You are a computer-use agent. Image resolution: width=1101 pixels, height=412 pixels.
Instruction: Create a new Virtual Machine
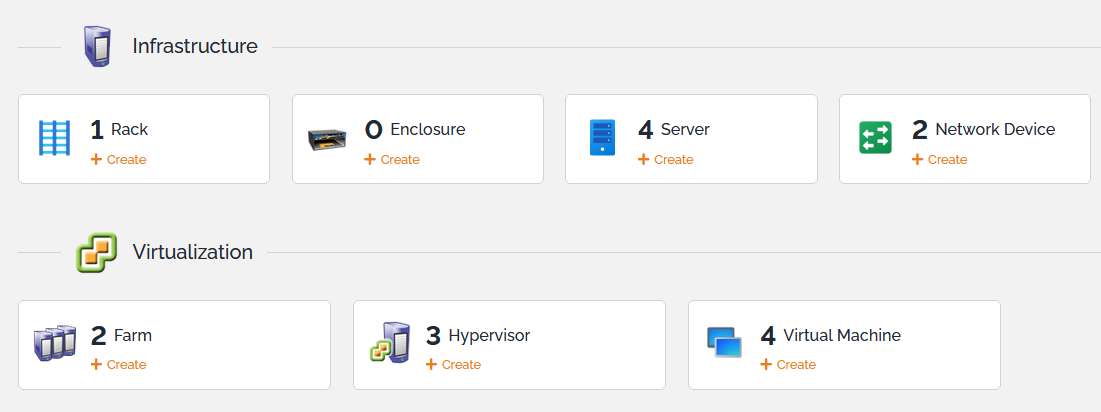tap(789, 365)
